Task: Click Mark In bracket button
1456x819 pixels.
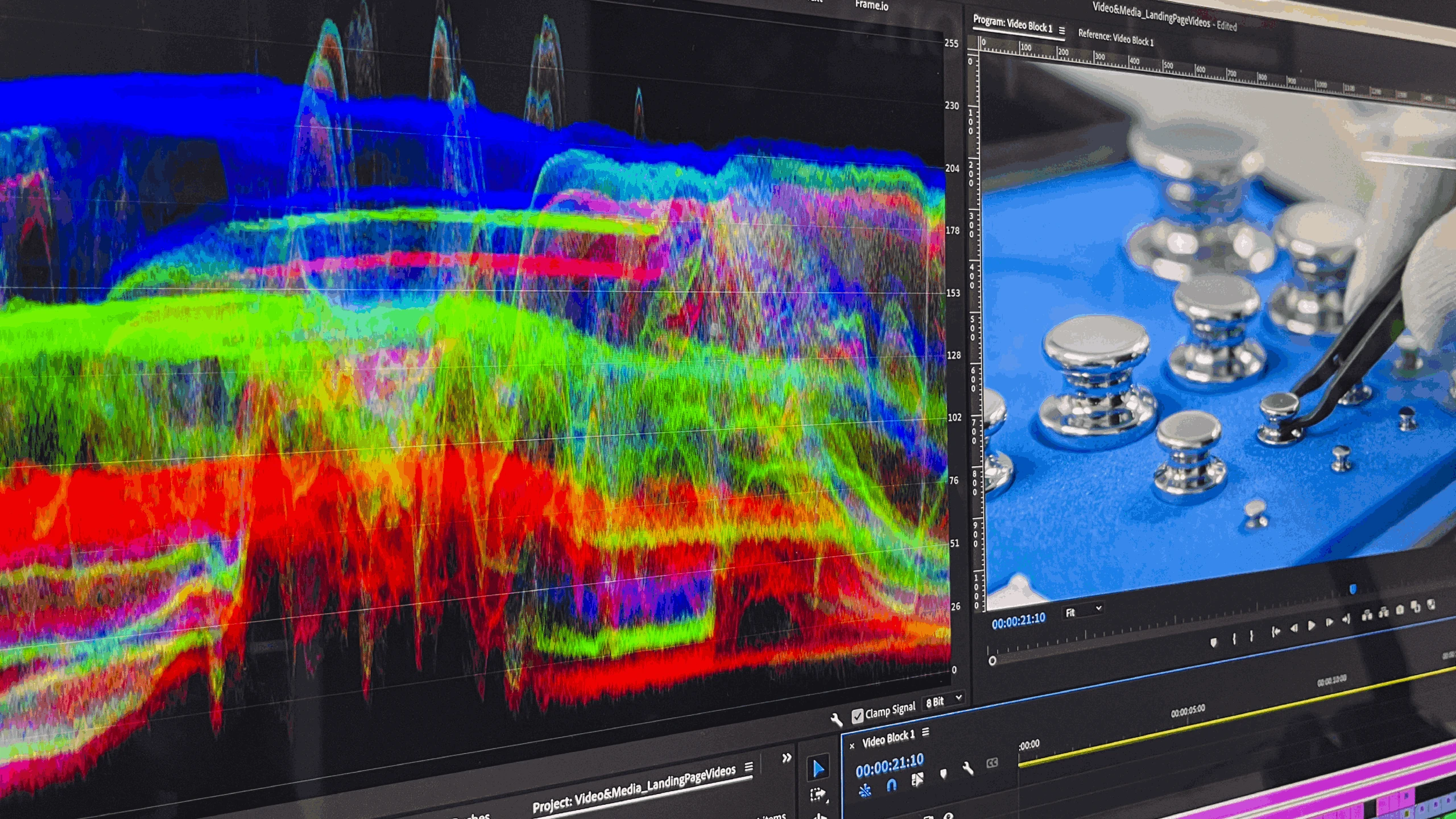Action: click(x=1234, y=639)
